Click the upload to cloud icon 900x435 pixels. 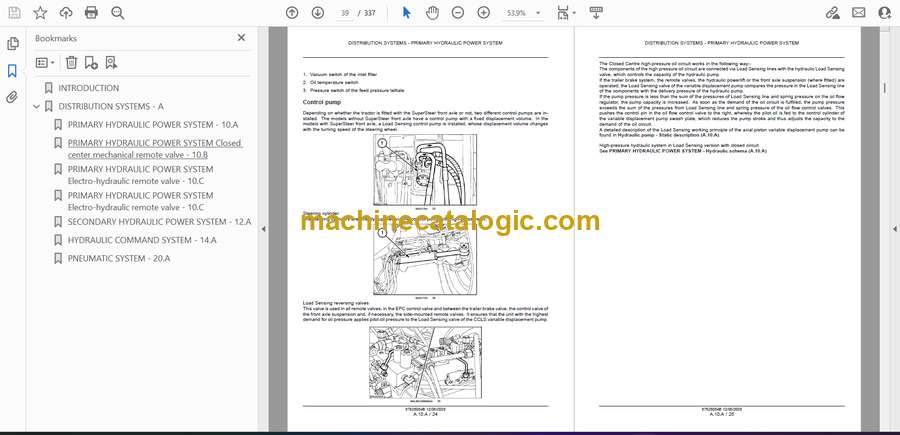[x=66, y=13]
